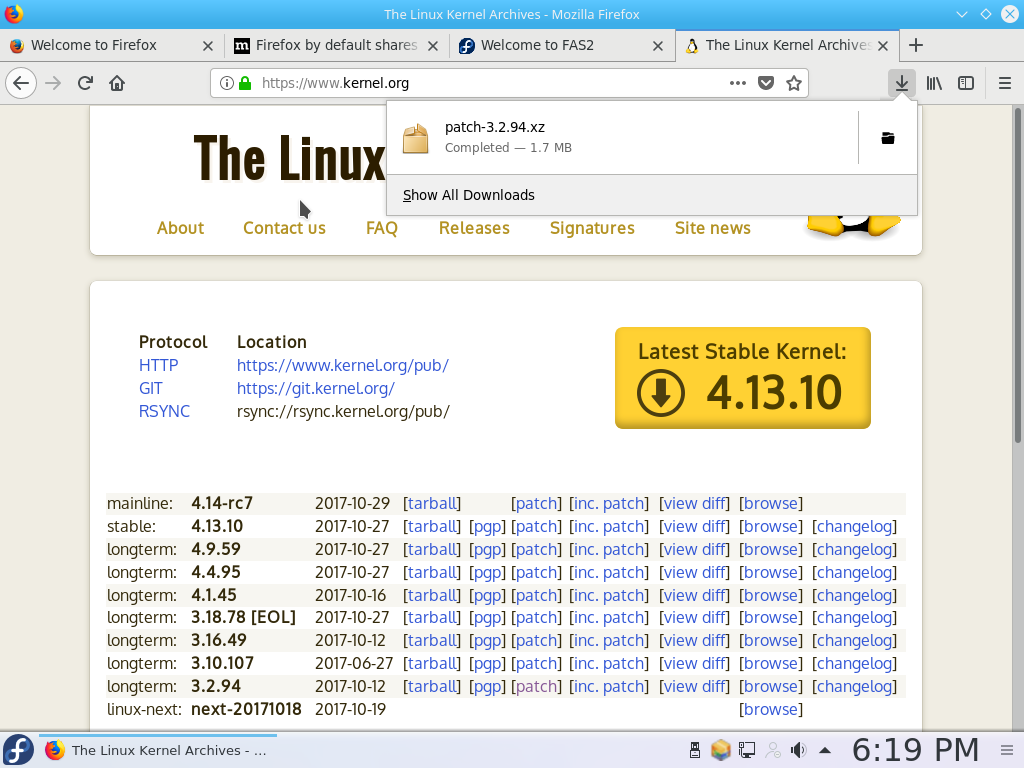The height and width of the screenshot is (768, 1024).
Task: Download Latest Stable Kernel 4.13.10
Action: 743,378
